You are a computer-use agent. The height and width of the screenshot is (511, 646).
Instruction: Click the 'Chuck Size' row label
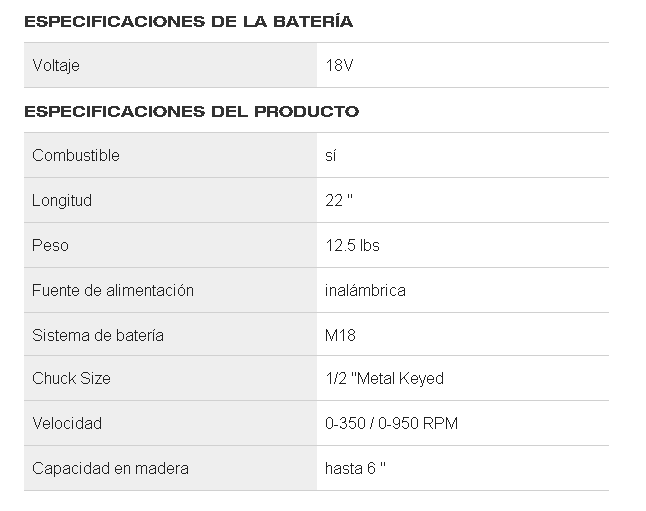pyautogui.click(x=72, y=378)
